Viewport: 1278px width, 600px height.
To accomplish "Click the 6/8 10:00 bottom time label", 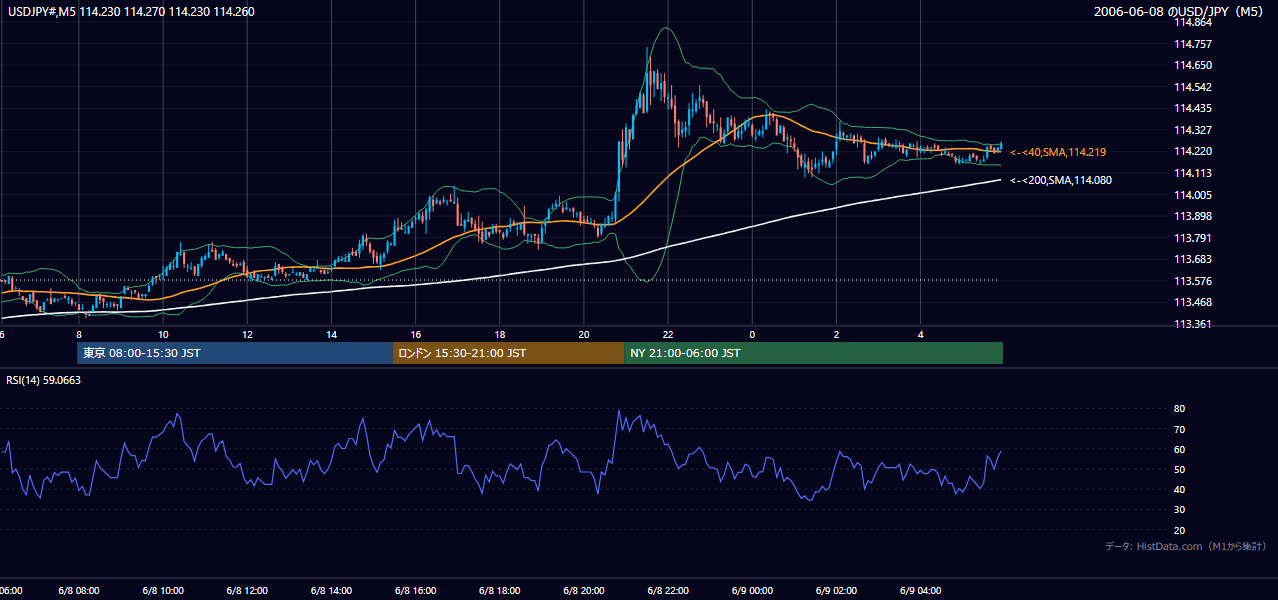I will (163, 590).
